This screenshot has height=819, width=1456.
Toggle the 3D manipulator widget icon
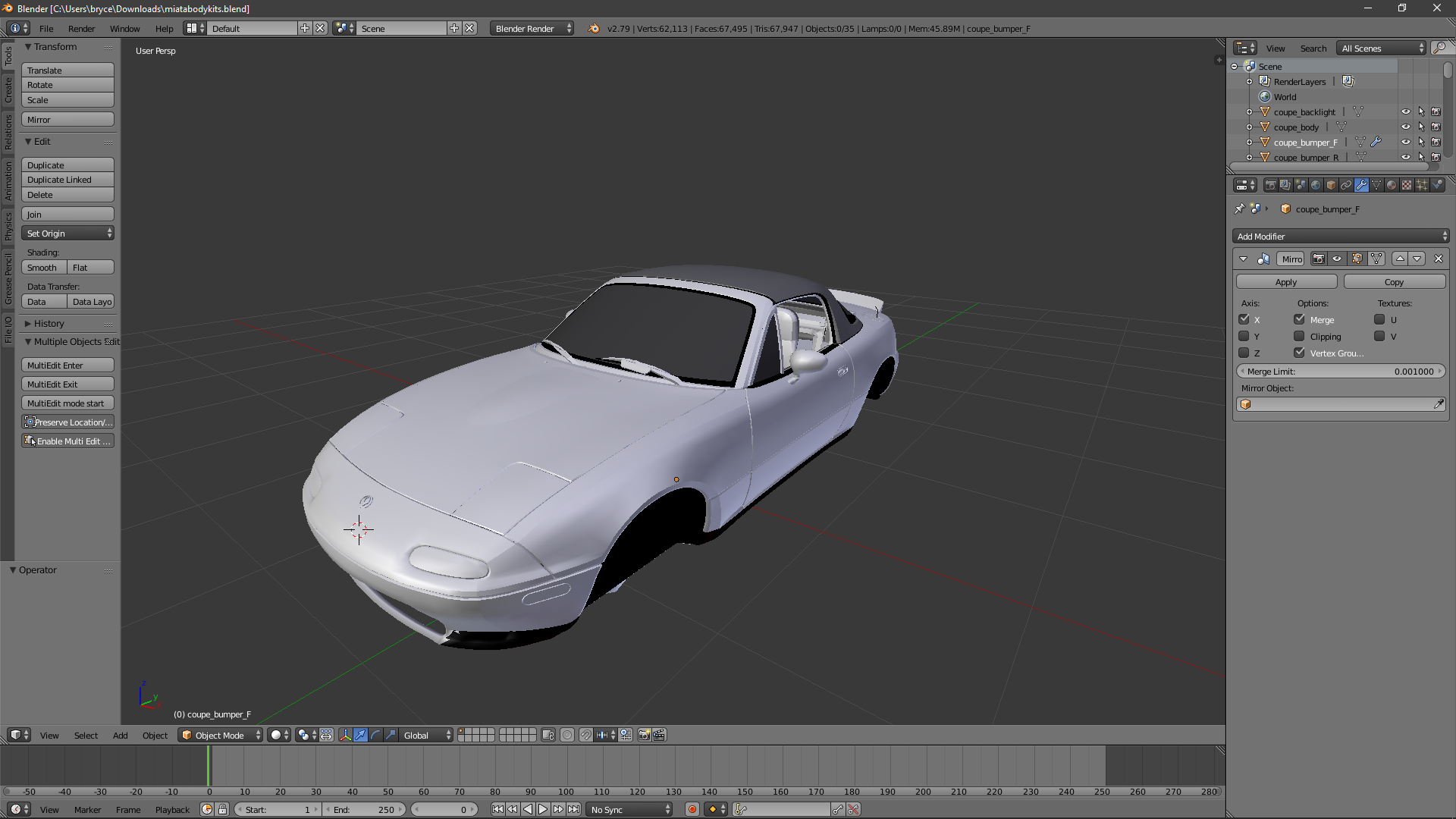[x=345, y=735]
